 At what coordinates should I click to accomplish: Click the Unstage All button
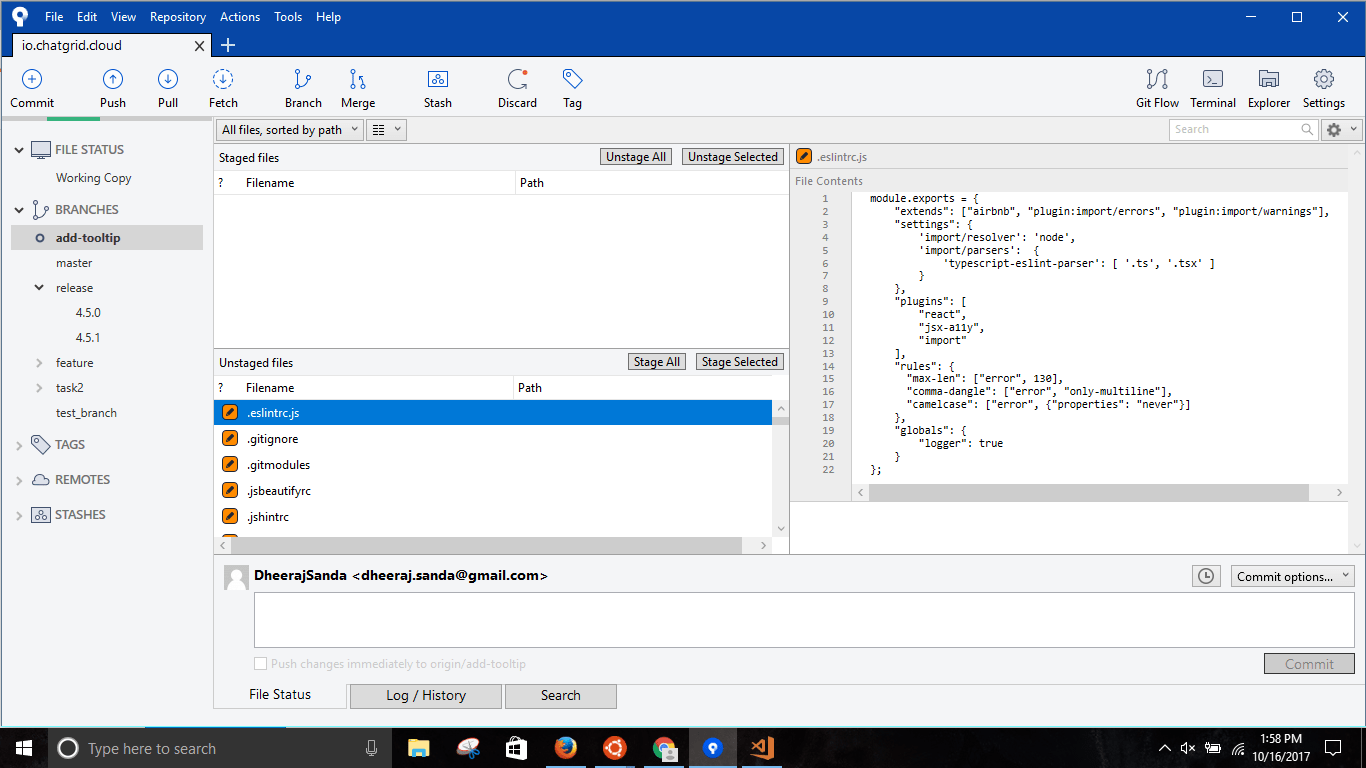tap(636, 157)
